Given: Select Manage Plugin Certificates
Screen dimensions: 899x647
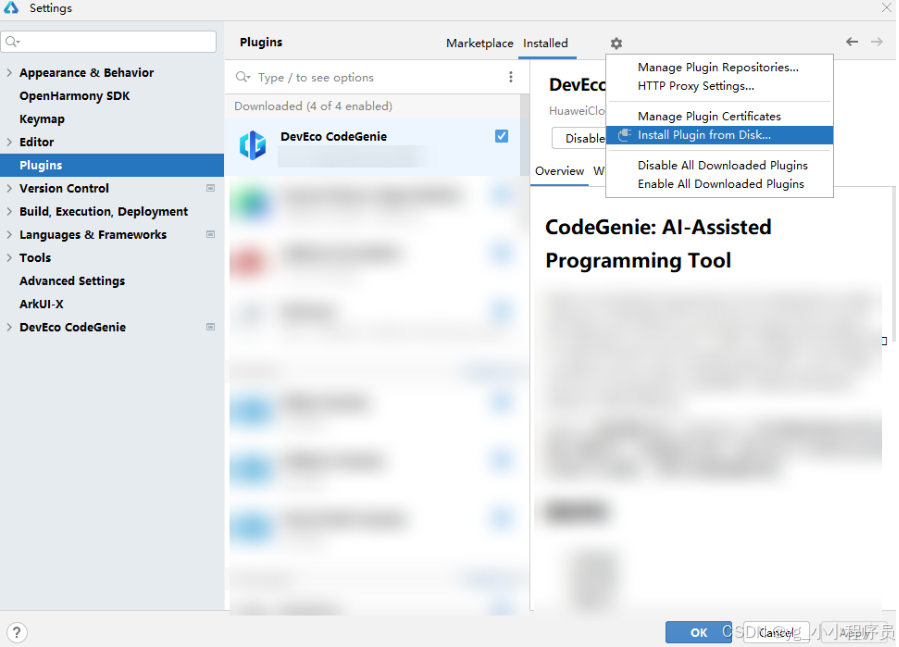Looking at the screenshot, I should point(721,116).
